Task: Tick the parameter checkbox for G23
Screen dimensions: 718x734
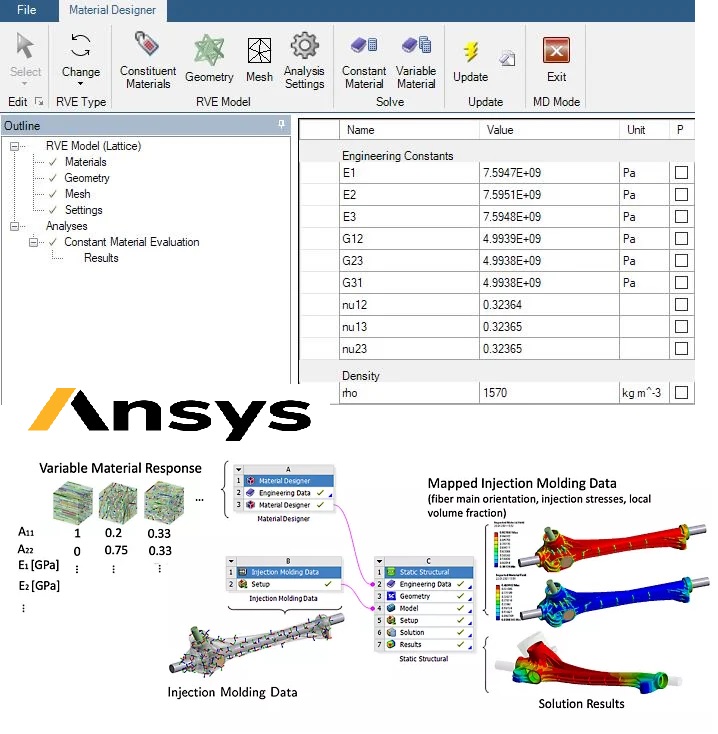Action: pos(681,261)
